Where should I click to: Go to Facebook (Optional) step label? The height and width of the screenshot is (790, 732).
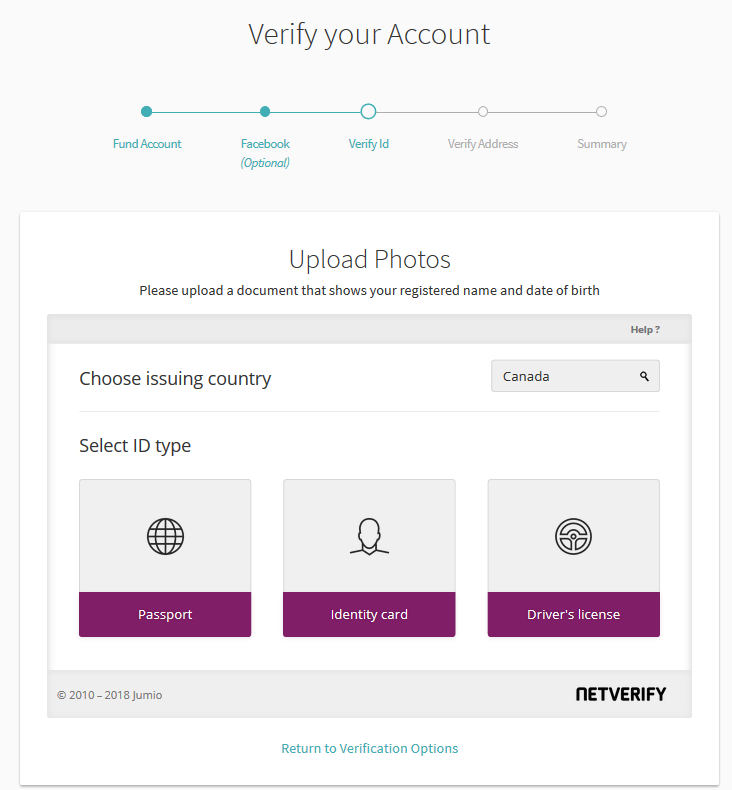265,153
